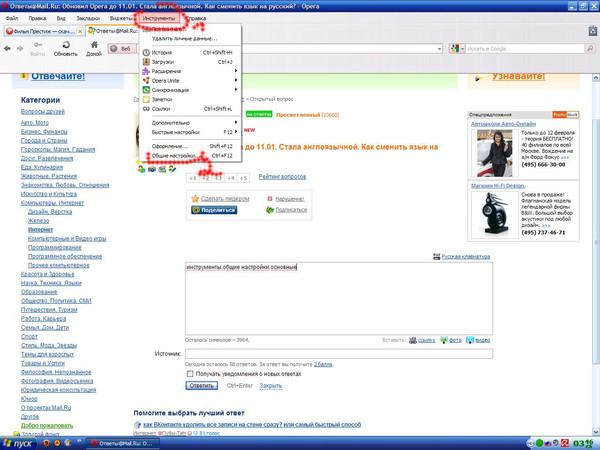Expand the Opera Unite submenu

point(190,80)
